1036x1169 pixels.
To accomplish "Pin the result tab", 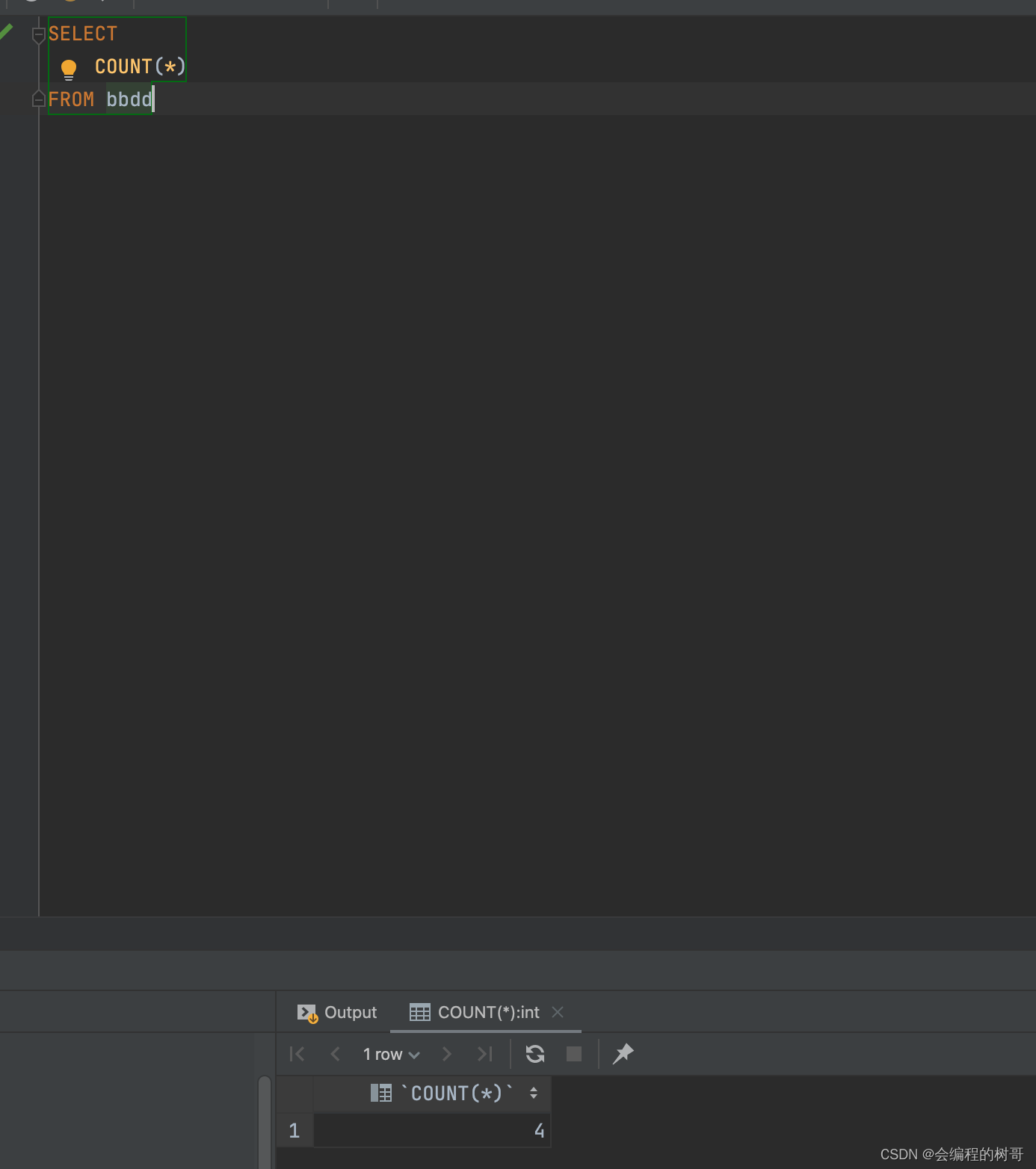I will click(623, 1054).
